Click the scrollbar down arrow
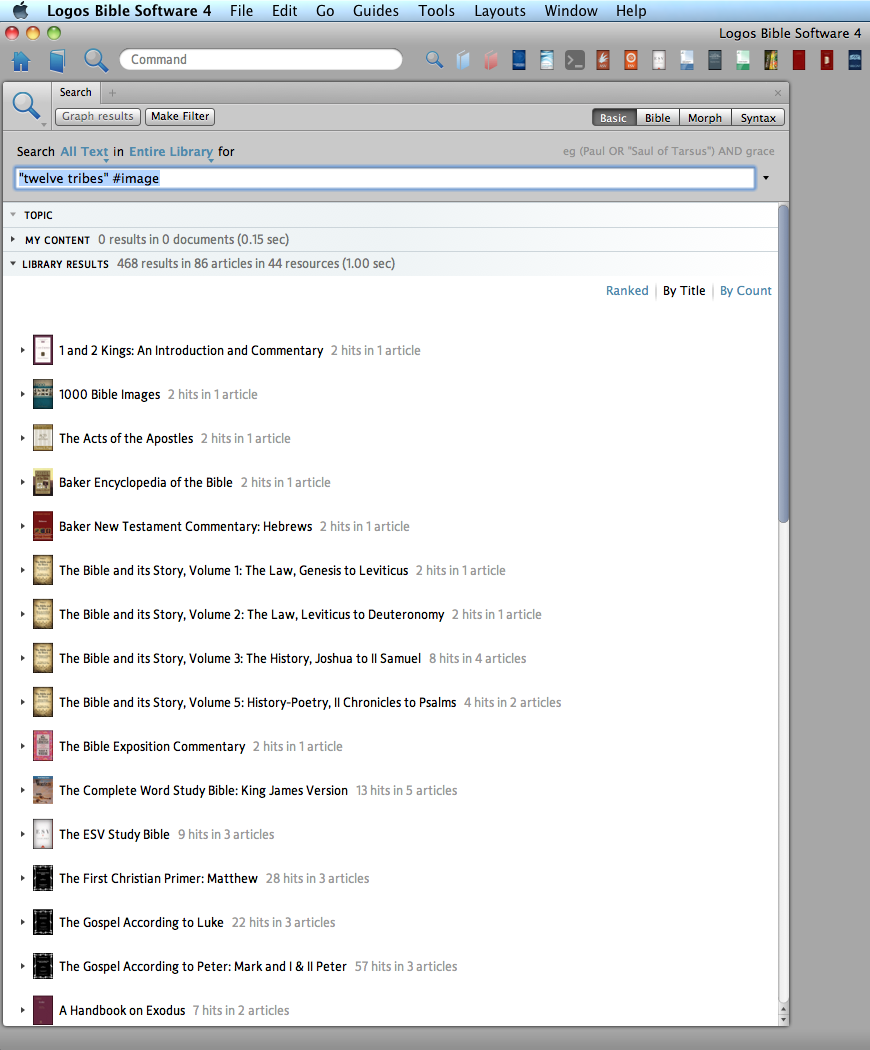Screen dimensions: 870x1050 (x=783, y=1020)
